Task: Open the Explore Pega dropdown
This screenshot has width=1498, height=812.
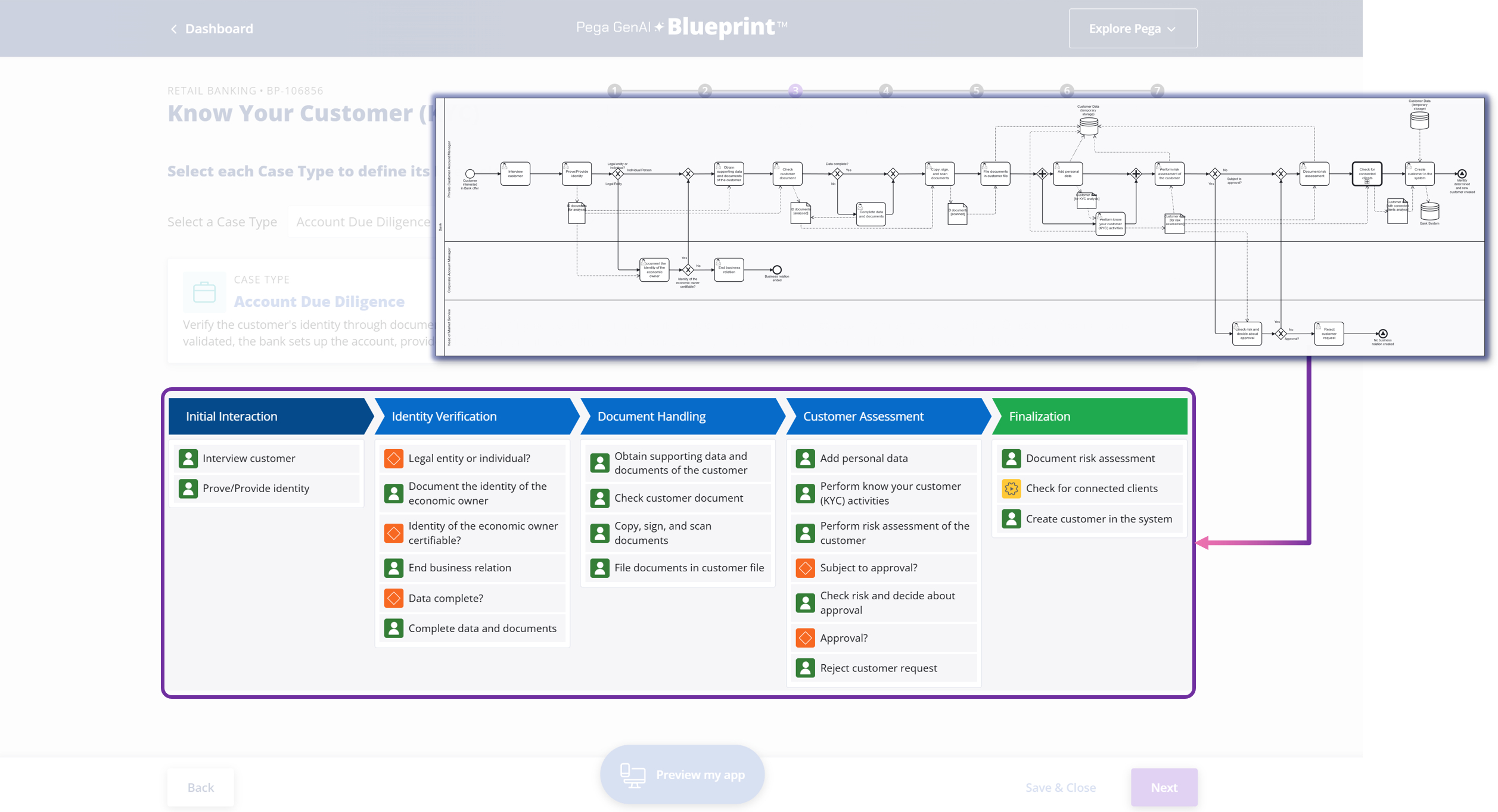Action: pyautogui.click(x=1132, y=29)
